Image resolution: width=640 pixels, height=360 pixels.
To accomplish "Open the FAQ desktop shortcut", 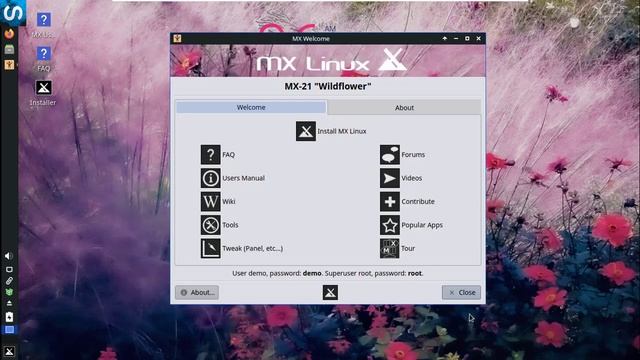I will coord(44,59).
